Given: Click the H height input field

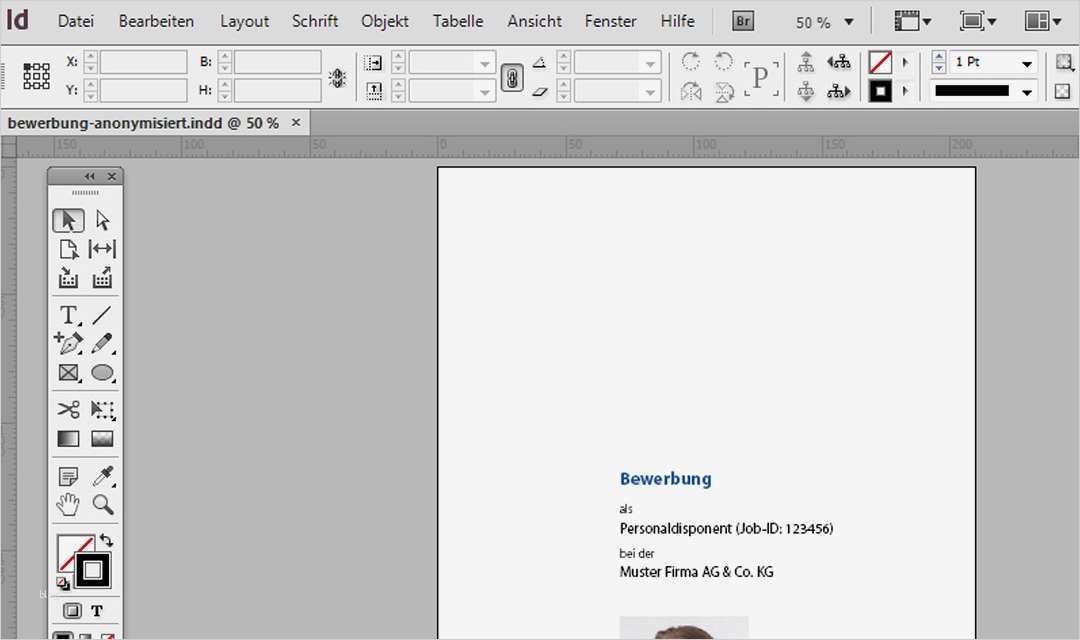Looking at the screenshot, I should [x=278, y=90].
